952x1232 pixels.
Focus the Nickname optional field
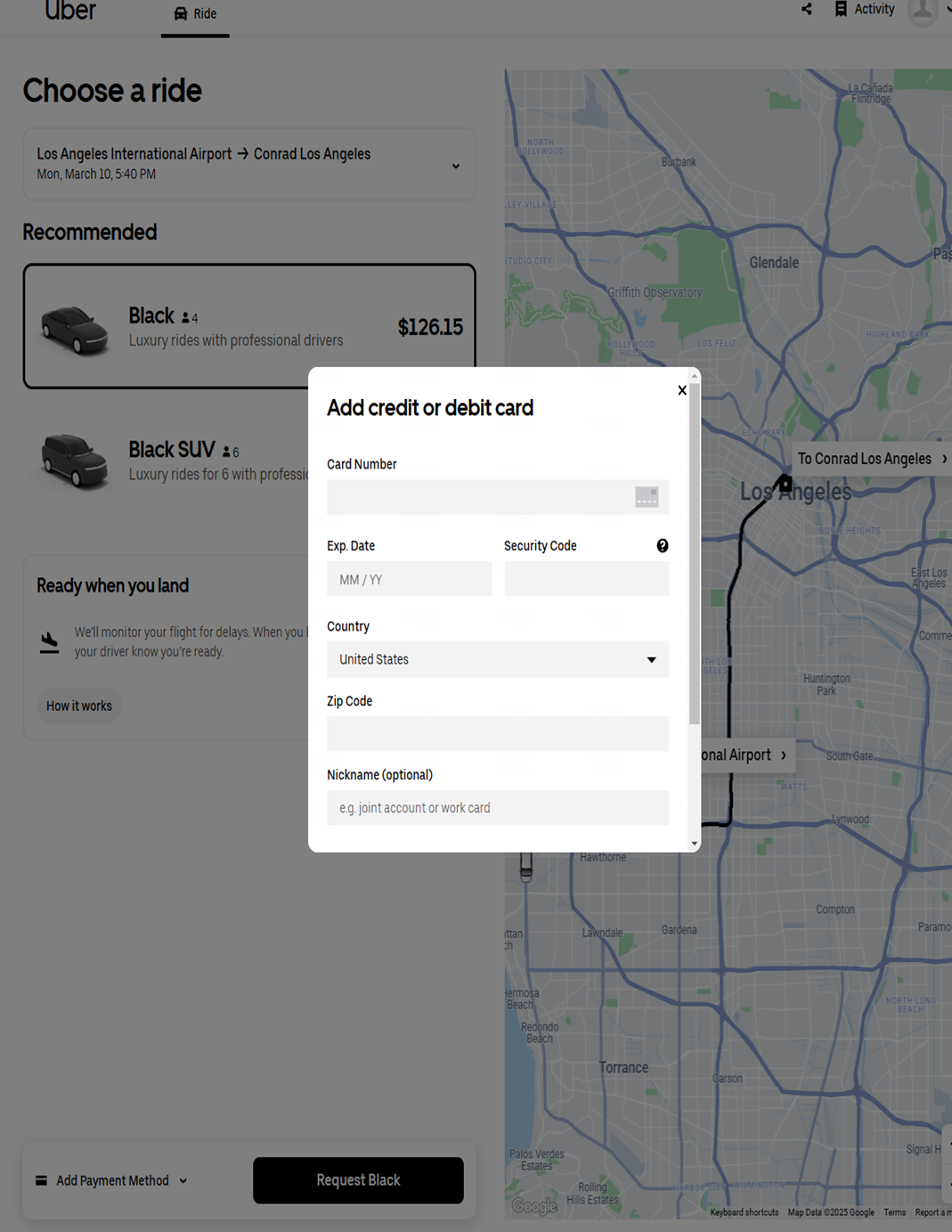(498, 808)
